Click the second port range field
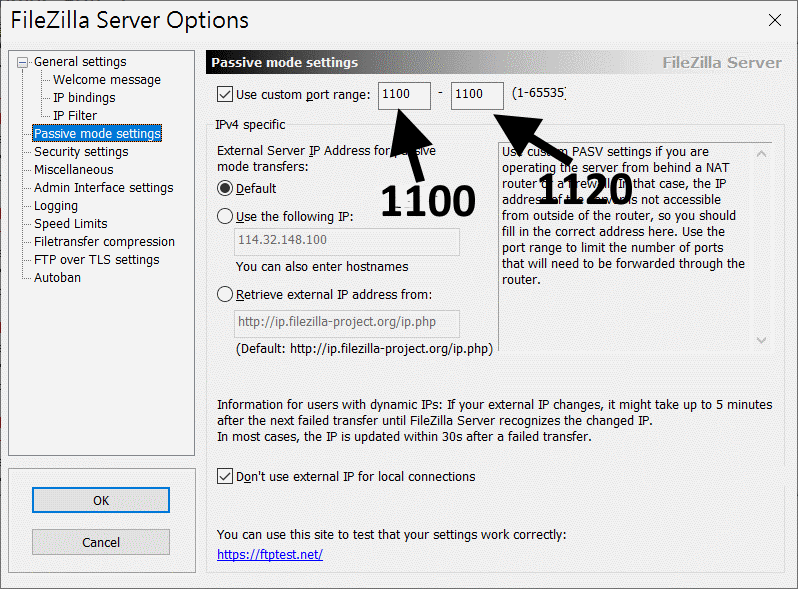The width and height of the screenshot is (798, 589). click(x=477, y=96)
